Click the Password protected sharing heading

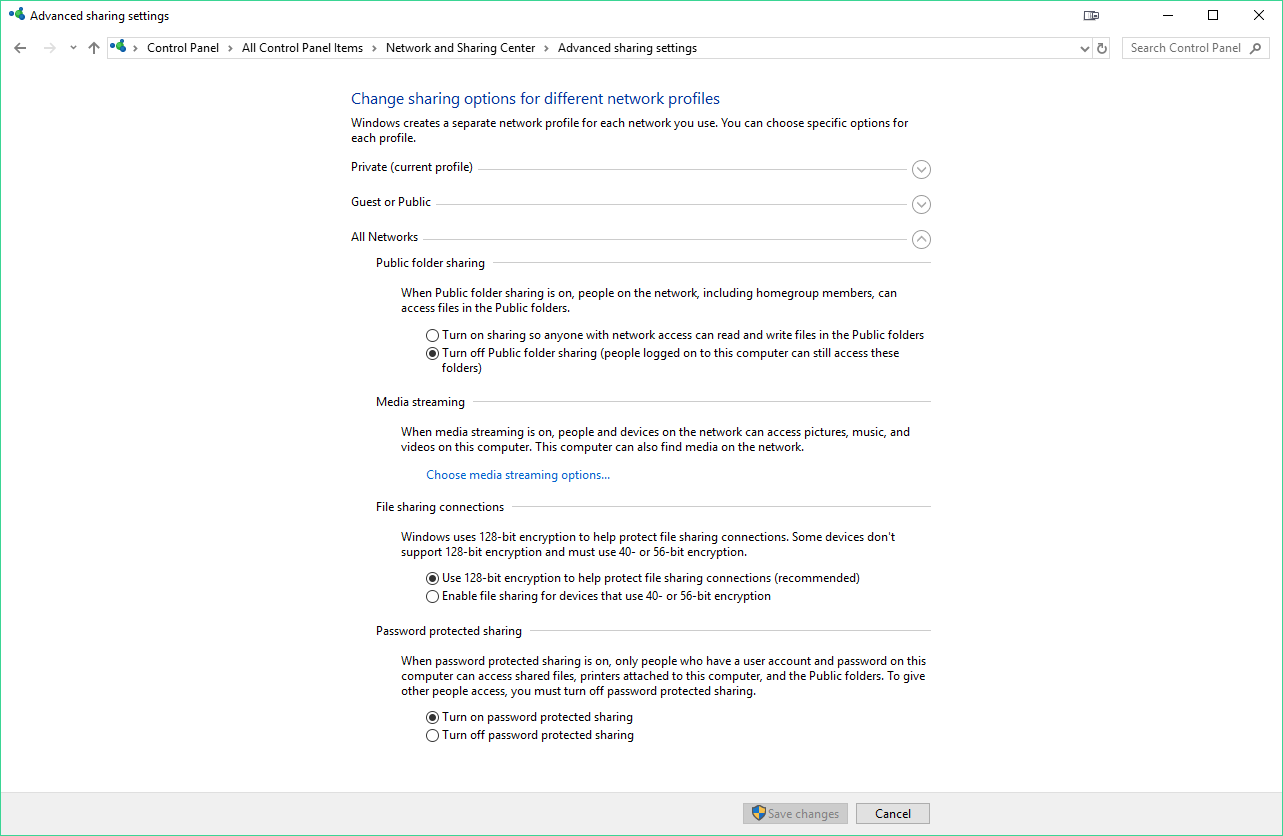pos(449,631)
